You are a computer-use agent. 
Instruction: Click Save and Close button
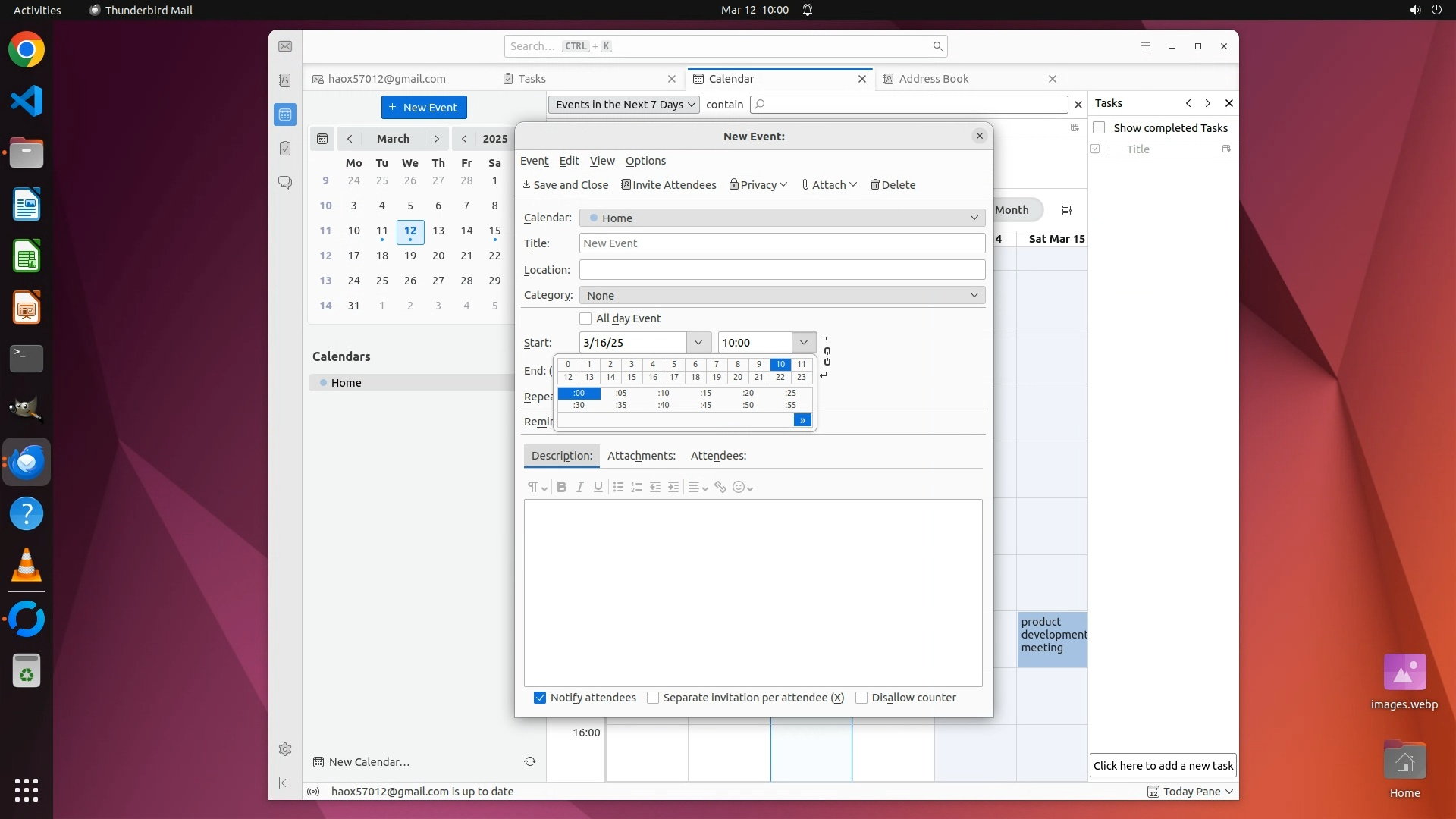click(x=566, y=185)
